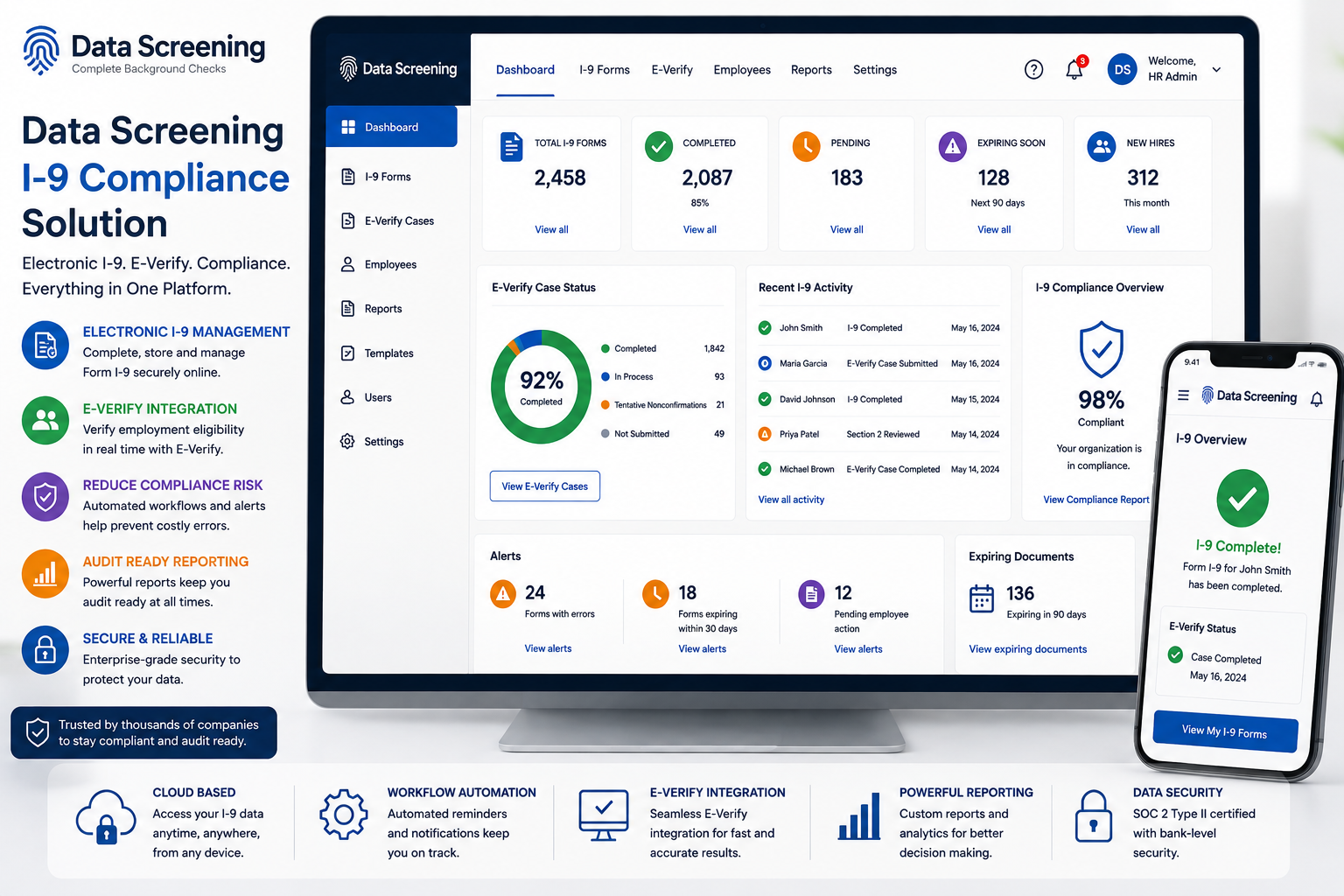The image size is (1344, 896).
Task: Open the View Compliance Report link
Action: [1096, 500]
